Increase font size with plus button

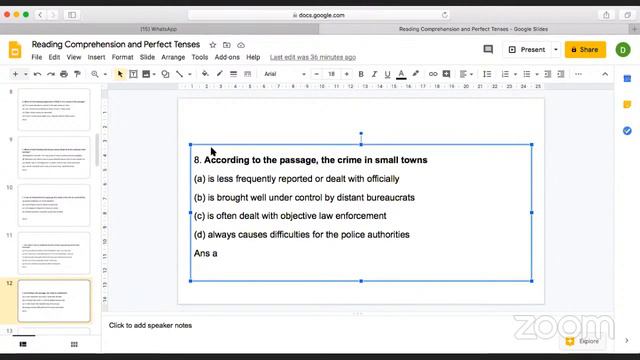point(347,74)
